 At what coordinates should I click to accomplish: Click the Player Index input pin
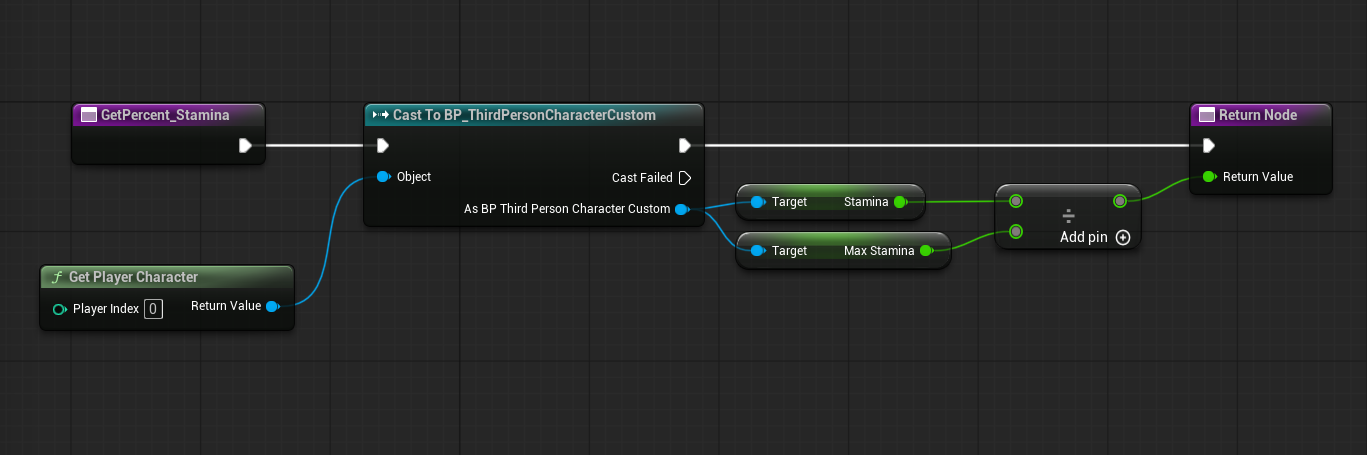click(x=60, y=309)
